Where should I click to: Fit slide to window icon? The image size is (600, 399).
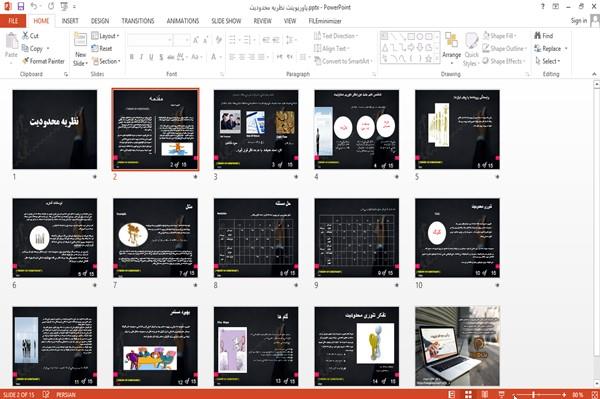click(x=595, y=394)
